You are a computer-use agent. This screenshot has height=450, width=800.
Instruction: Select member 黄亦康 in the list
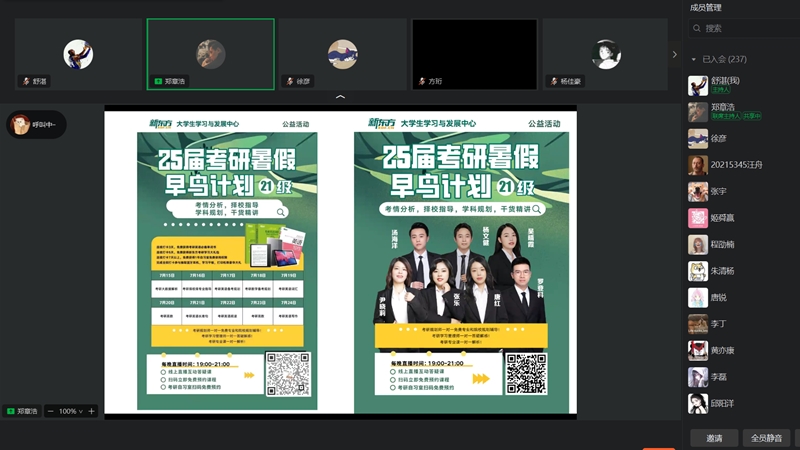(743, 351)
